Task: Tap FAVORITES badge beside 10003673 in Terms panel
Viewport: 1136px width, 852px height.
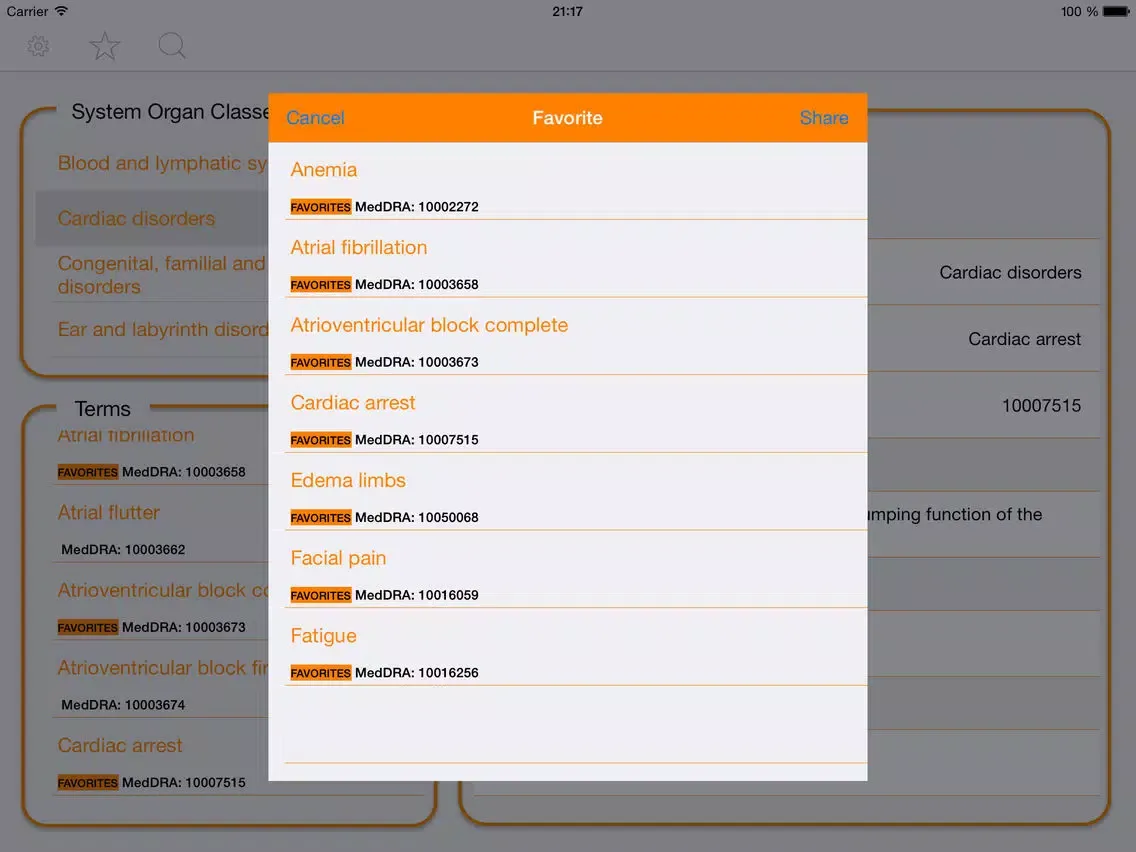Action: coord(88,627)
